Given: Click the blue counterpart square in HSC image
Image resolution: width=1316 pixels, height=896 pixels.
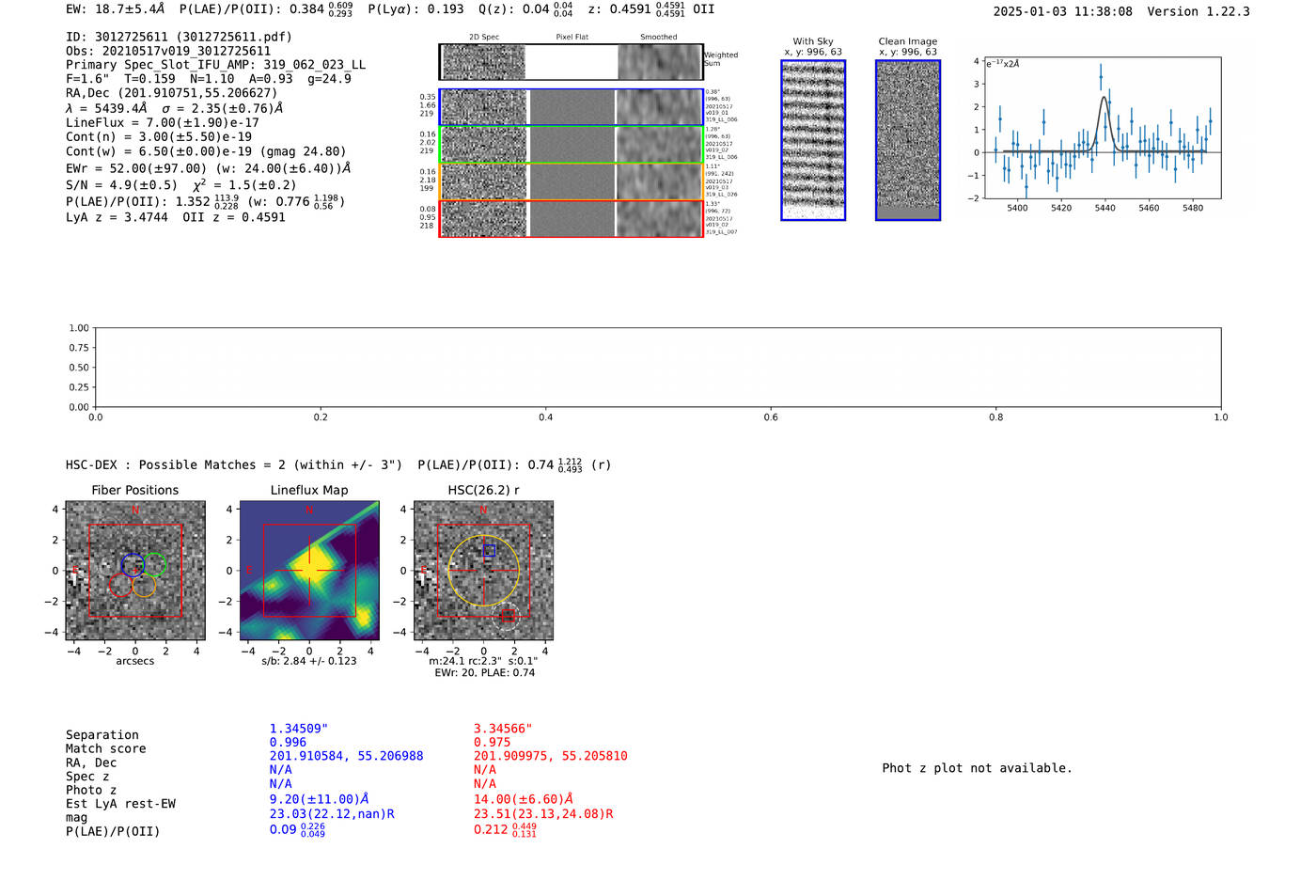Looking at the screenshot, I should point(489,550).
